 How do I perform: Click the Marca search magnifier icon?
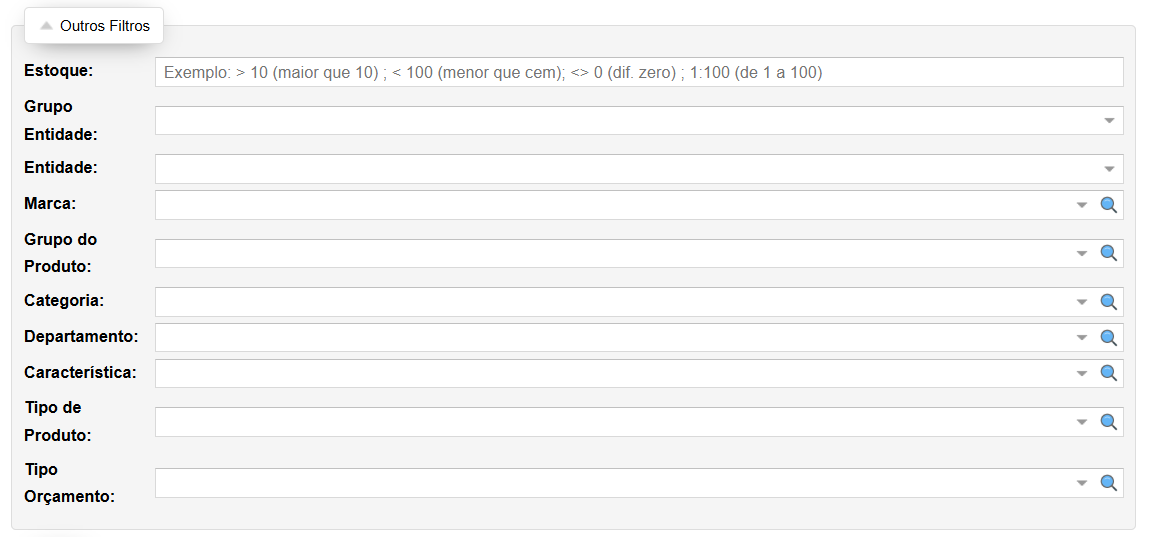1108,205
